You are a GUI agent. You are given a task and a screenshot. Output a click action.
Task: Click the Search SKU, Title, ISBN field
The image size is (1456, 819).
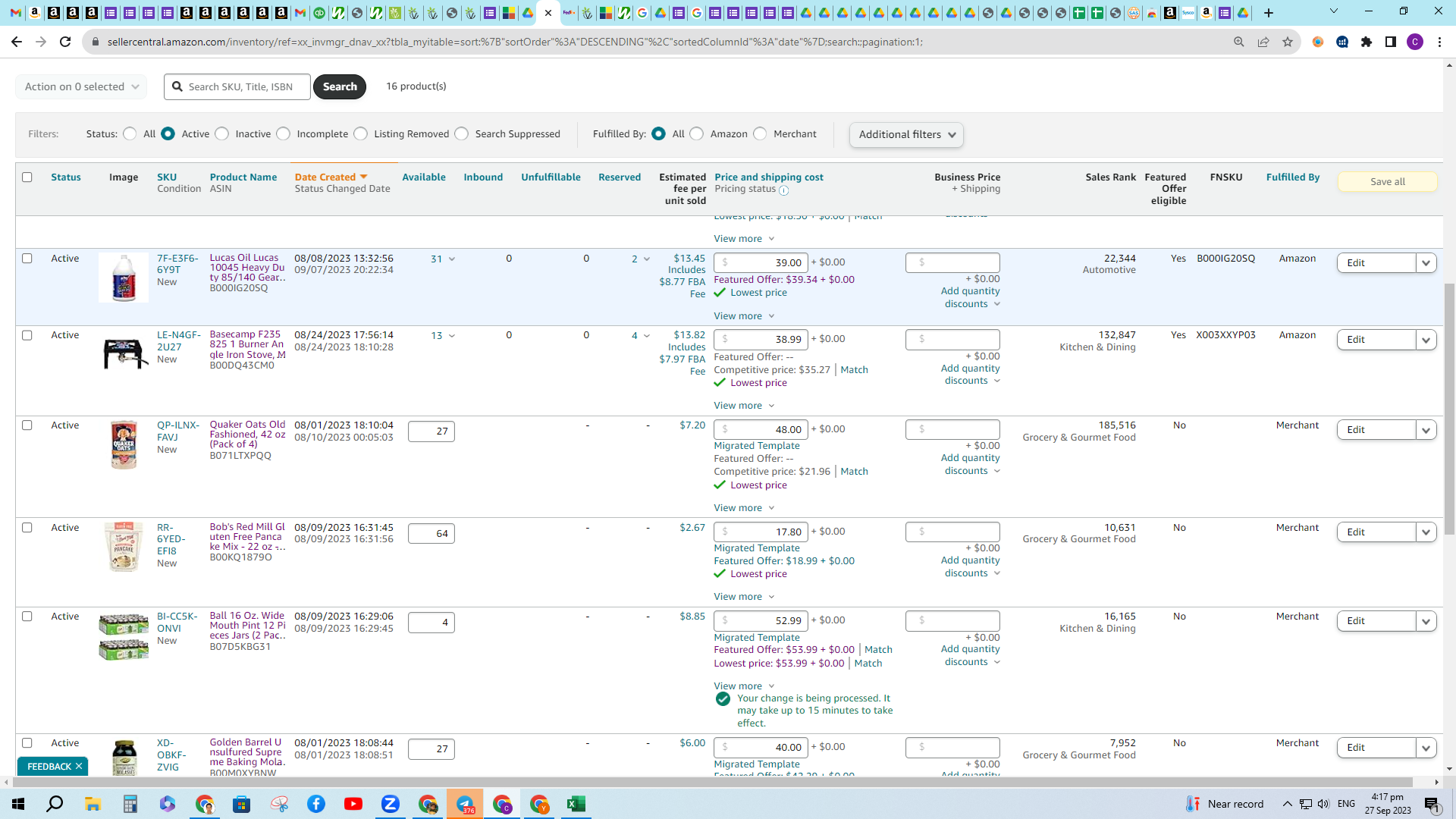[x=237, y=86]
